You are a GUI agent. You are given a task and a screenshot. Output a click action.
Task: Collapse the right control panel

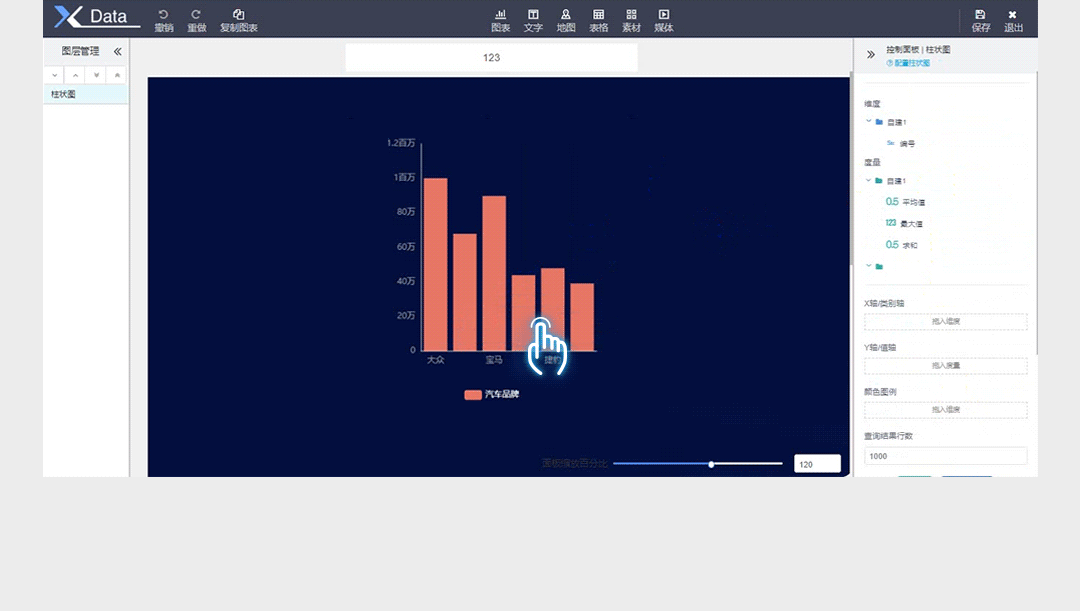click(x=871, y=55)
